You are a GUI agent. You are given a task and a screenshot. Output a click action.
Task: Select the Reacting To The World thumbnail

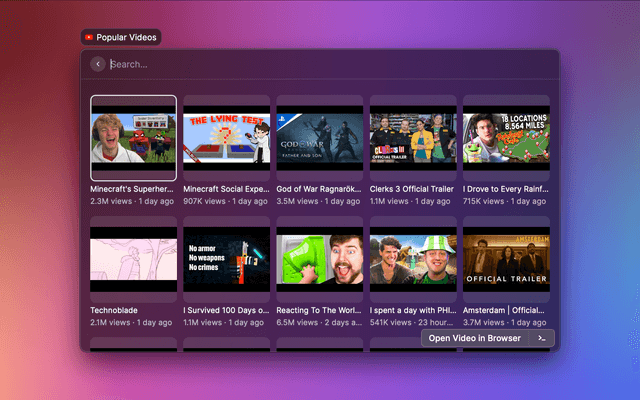tap(320, 259)
